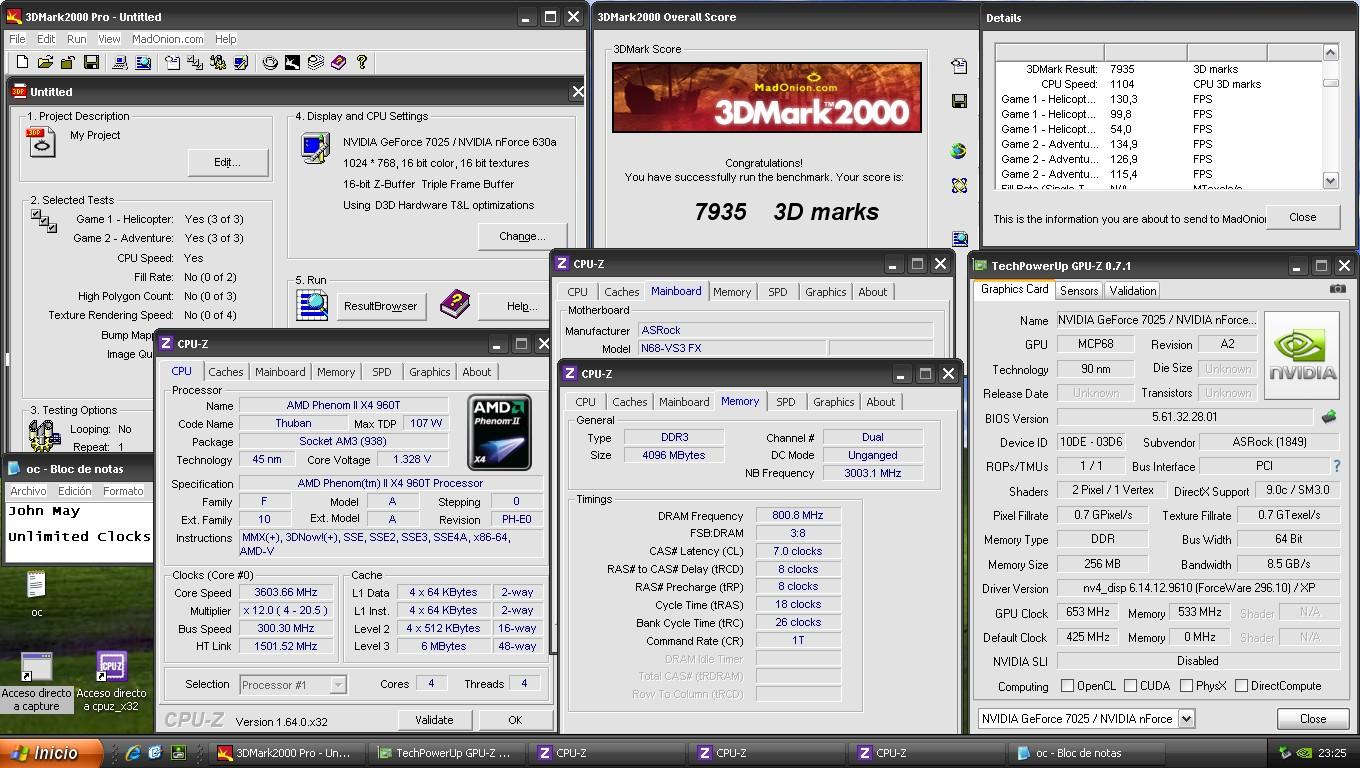The width and height of the screenshot is (1360, 768).
Task: Click the NVIDIA tray icon in system tray
Action: (x=1304, y=753)
